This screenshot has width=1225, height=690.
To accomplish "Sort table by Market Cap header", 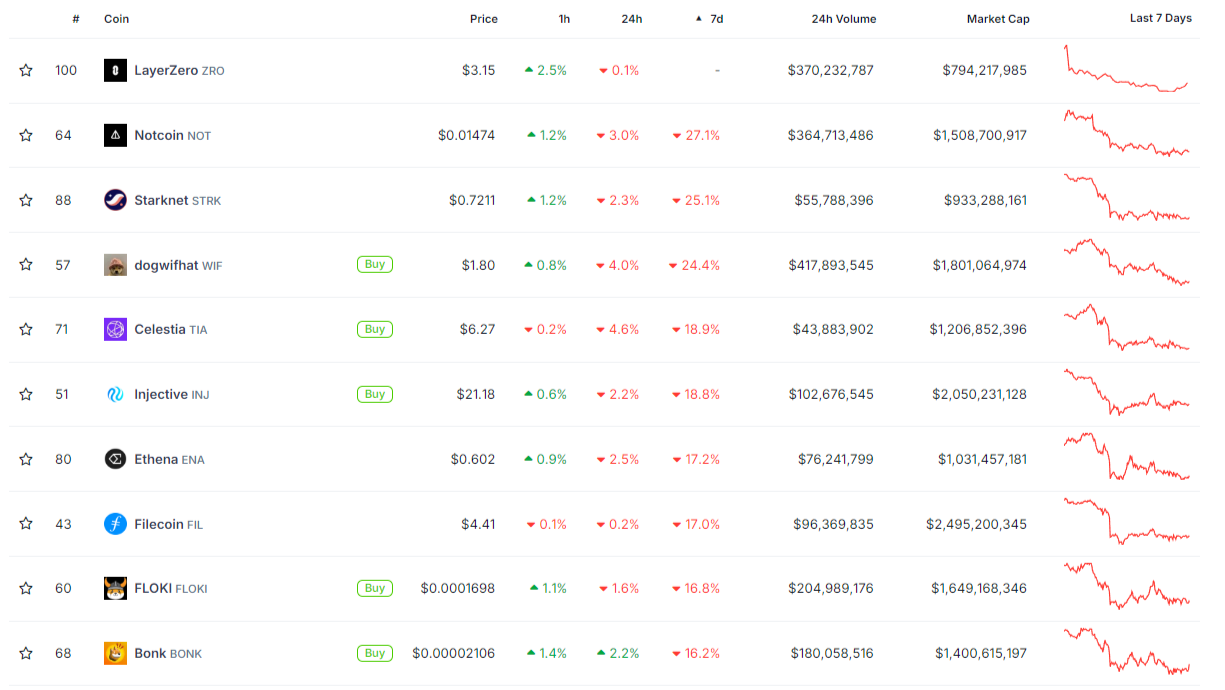I will [x=997, y=19].
